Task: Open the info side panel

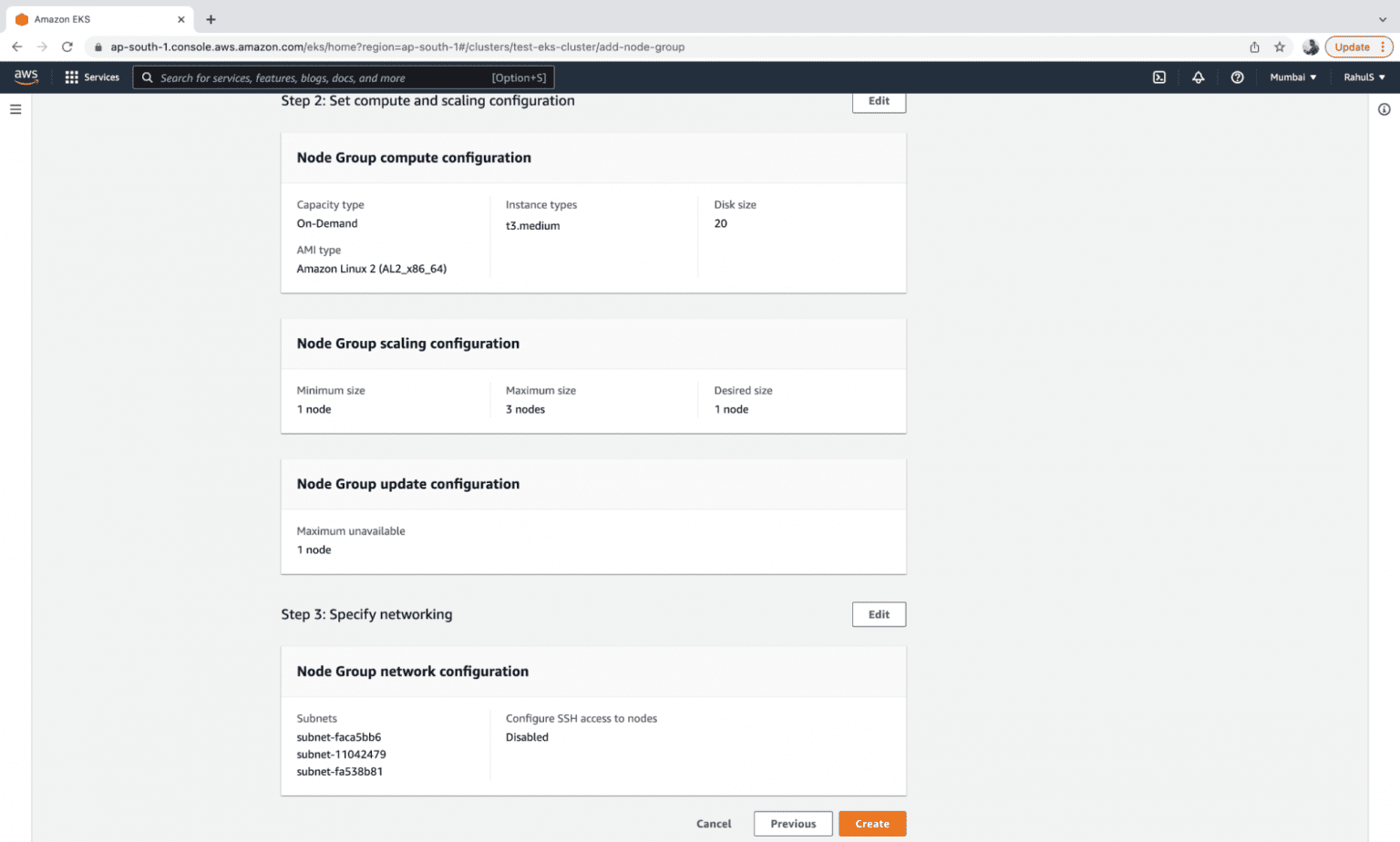Action: (x=1385, y=108)
